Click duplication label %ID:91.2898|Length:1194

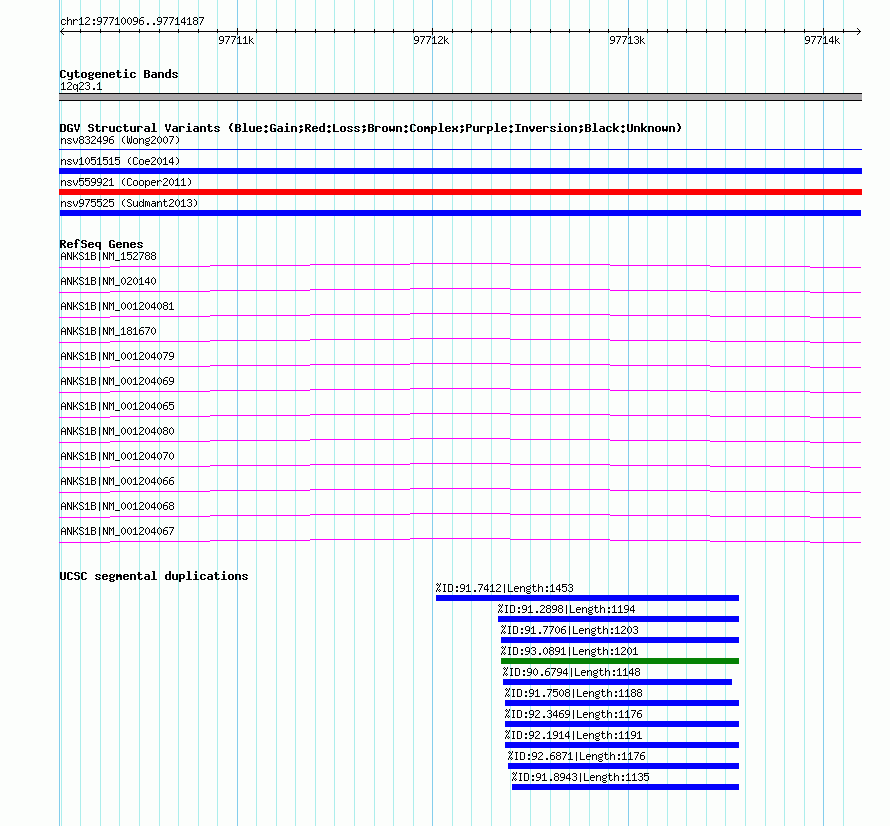566,609
